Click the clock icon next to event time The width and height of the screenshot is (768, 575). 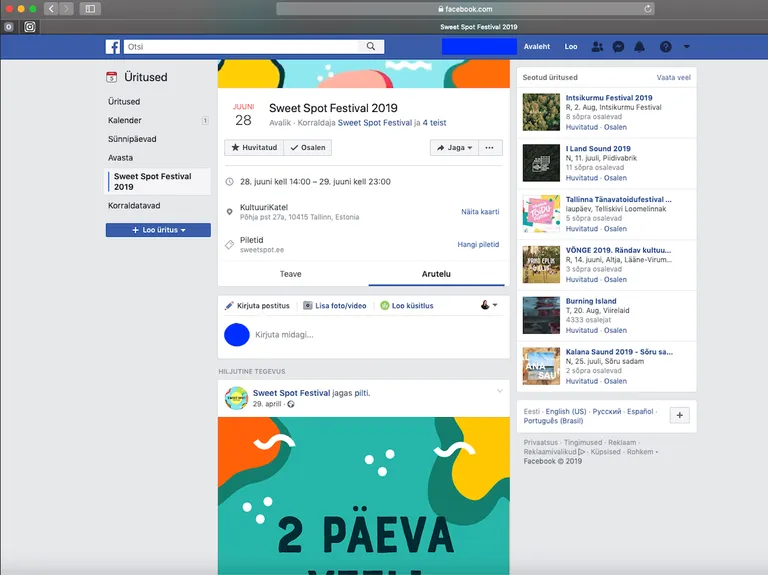(x=229, y=182)
